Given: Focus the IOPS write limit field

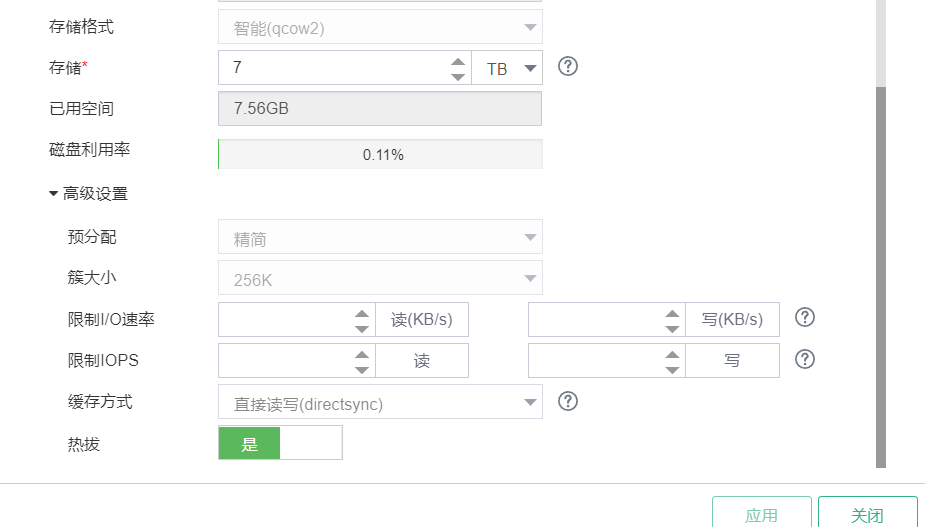Looking at the screenshot, I should tap(594, 361).
